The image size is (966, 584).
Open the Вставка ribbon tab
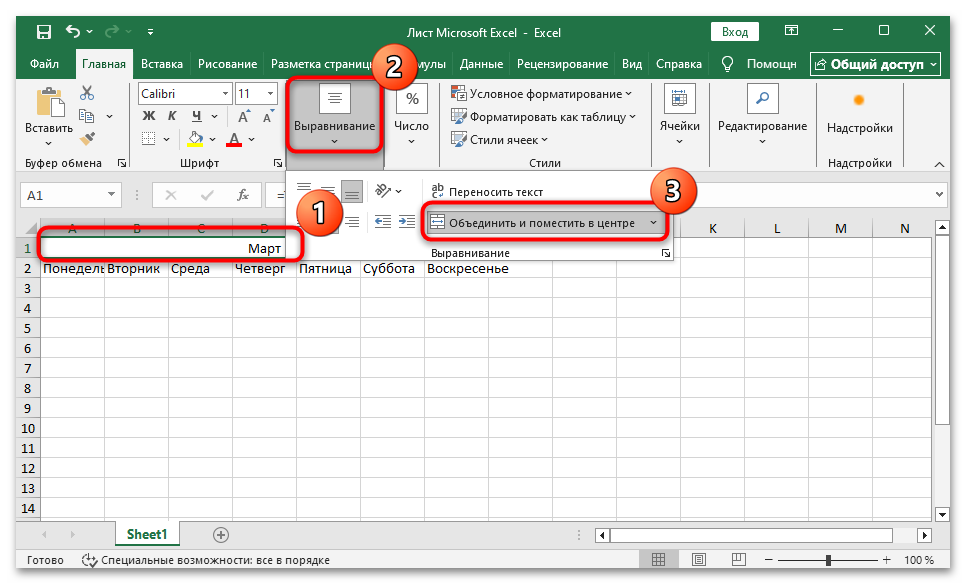[162, 63]
